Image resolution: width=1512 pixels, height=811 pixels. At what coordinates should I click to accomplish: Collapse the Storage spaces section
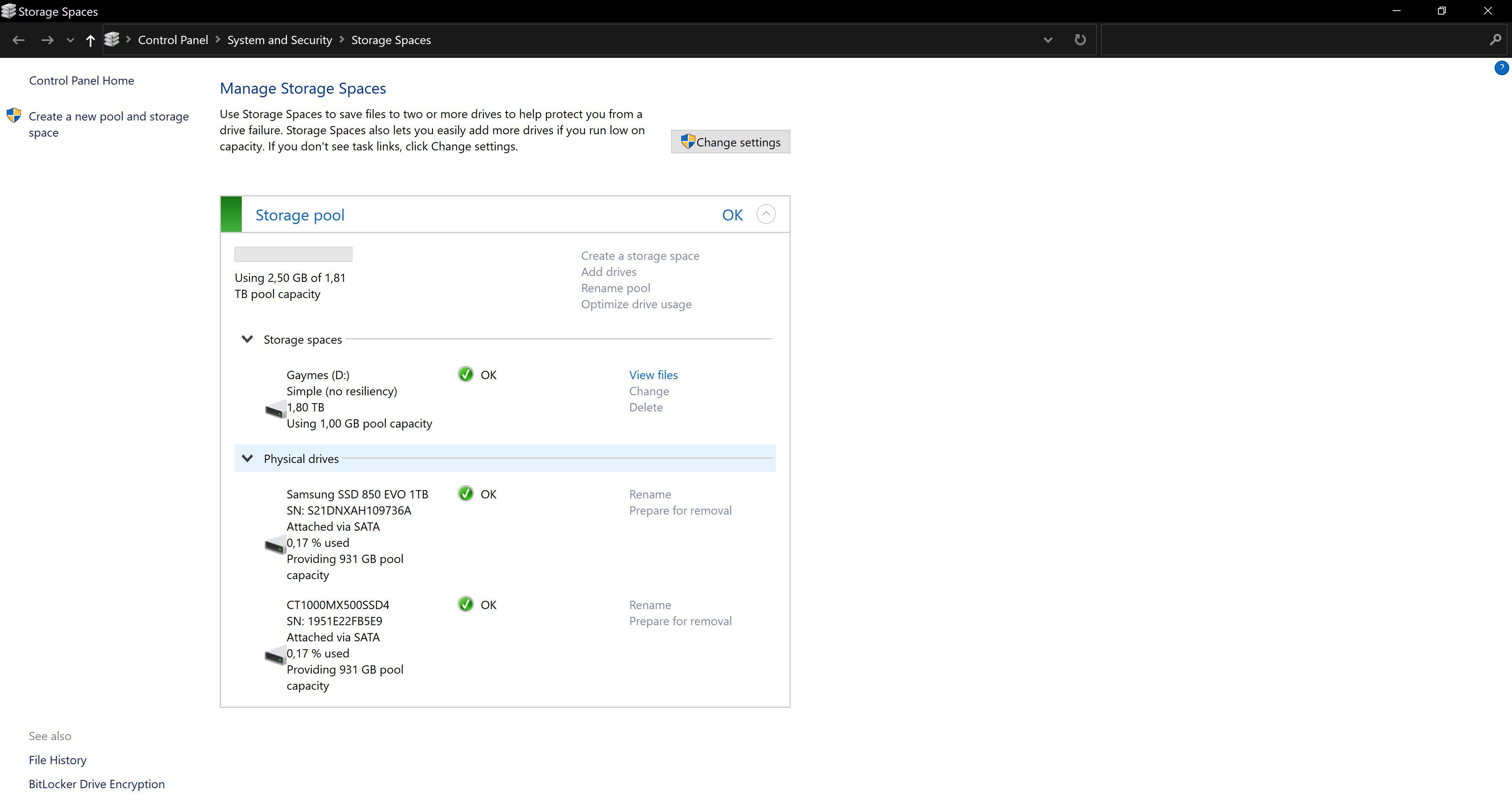tap(247, 339)
